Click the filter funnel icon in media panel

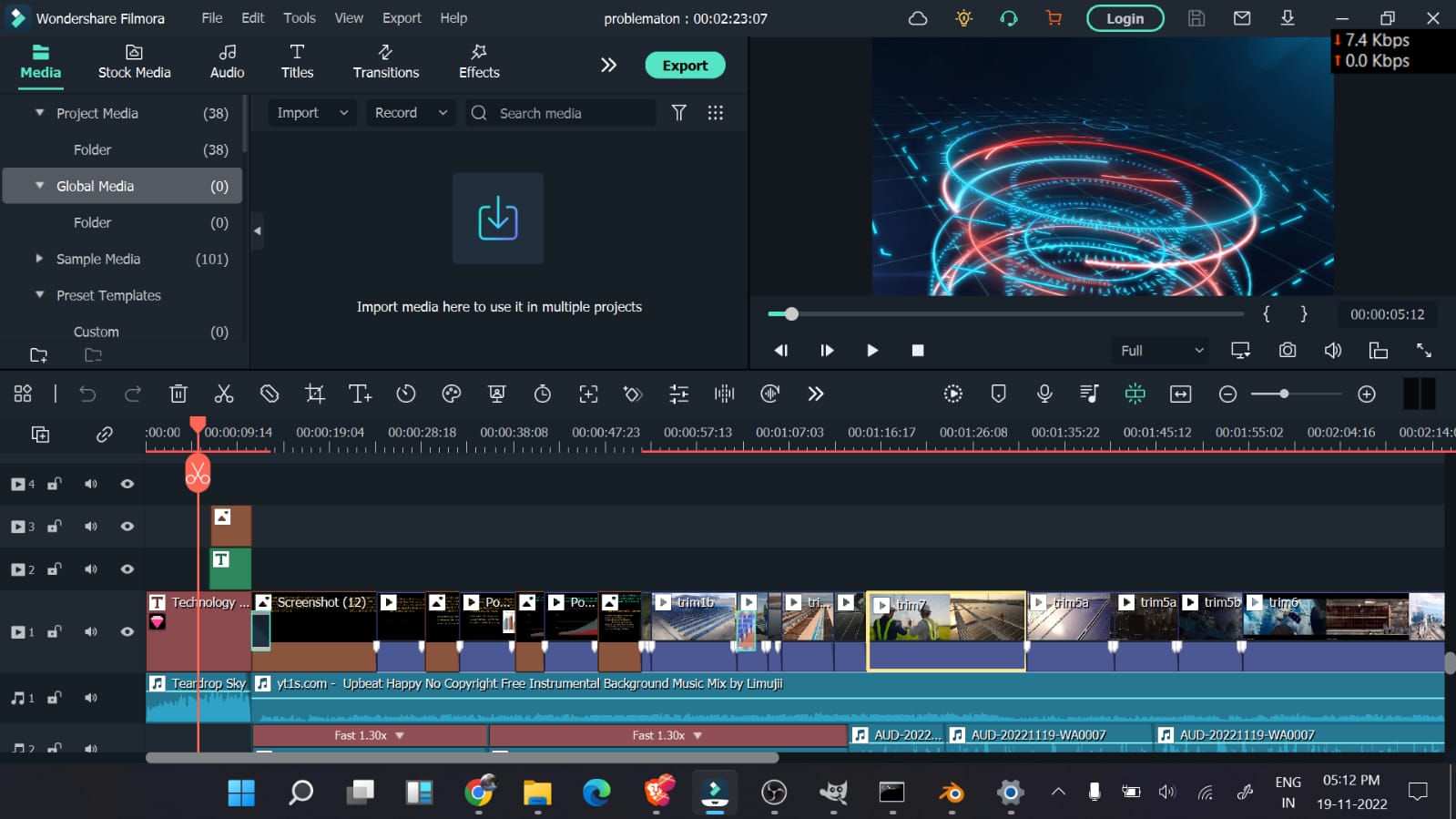coord(679,113)
